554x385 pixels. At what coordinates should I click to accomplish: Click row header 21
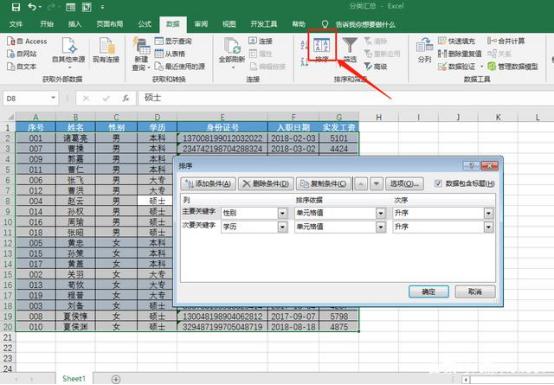[x=7, y=337]
